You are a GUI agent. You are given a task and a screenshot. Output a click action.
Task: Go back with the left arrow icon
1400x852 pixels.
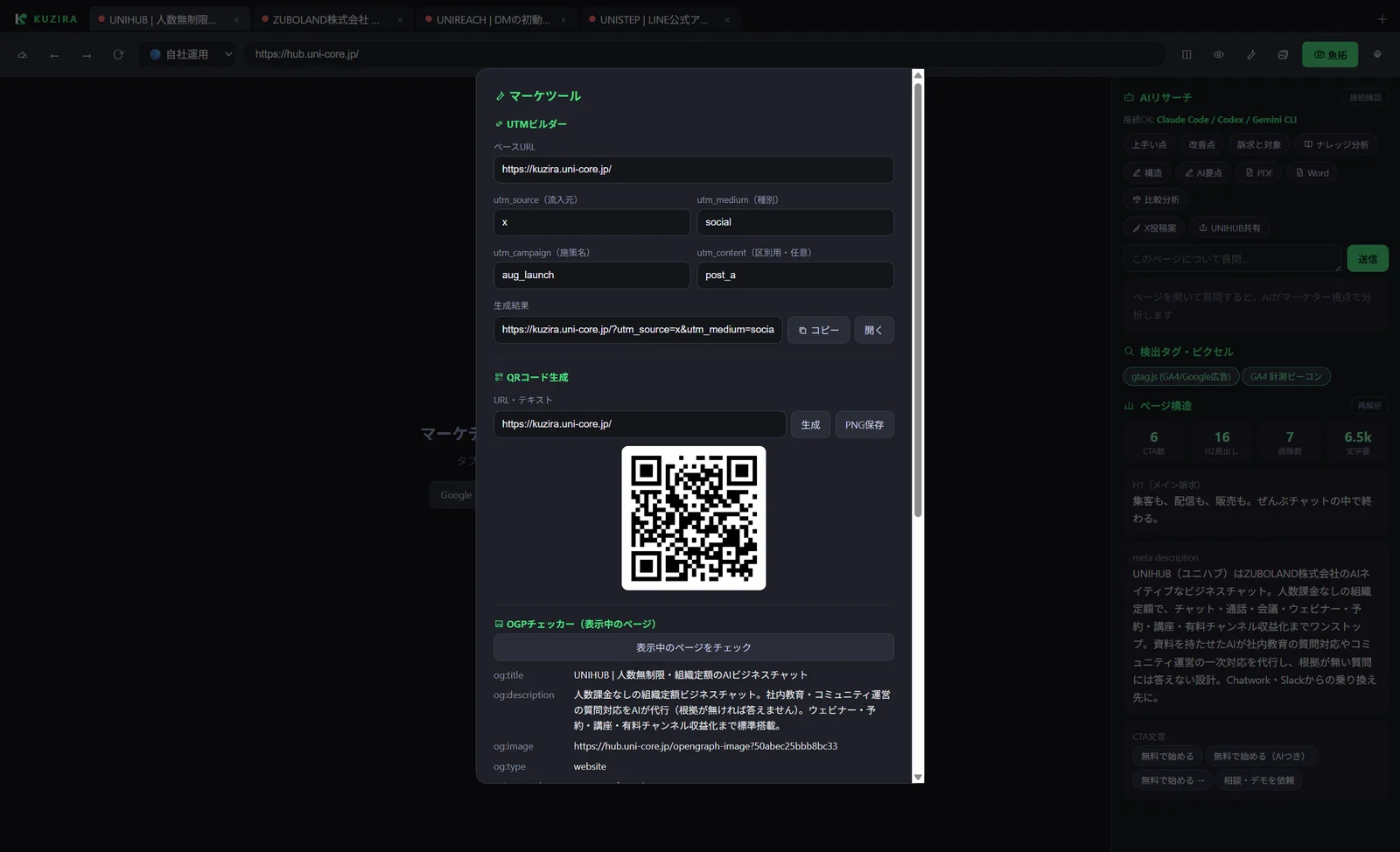(x=54, y=55)
